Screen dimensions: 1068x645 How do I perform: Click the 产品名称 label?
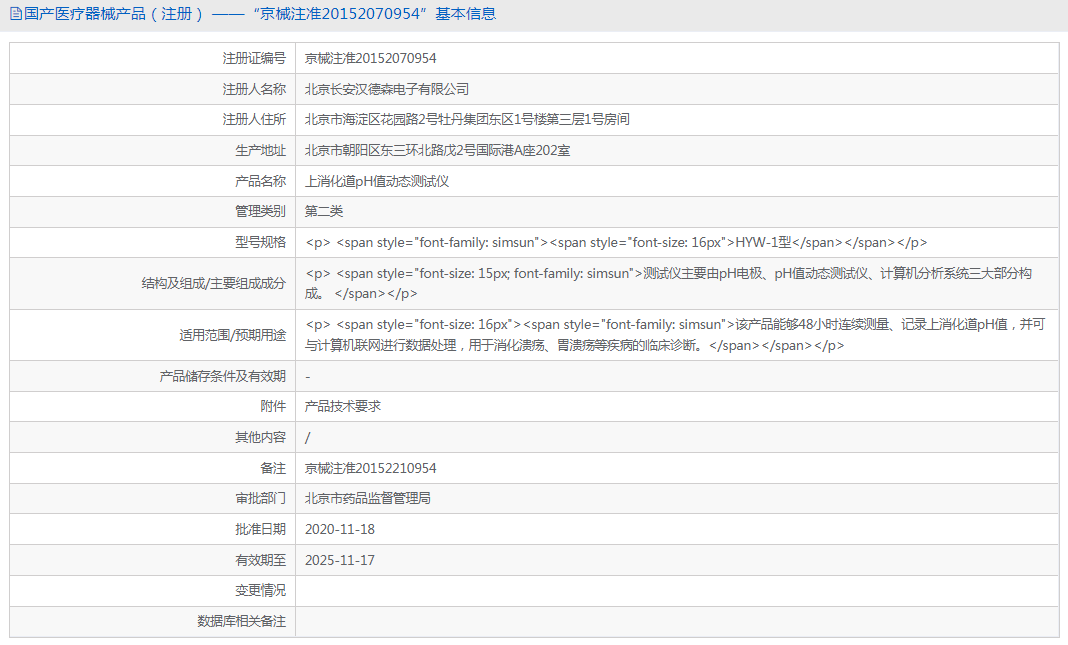click(x=261, y=181)
